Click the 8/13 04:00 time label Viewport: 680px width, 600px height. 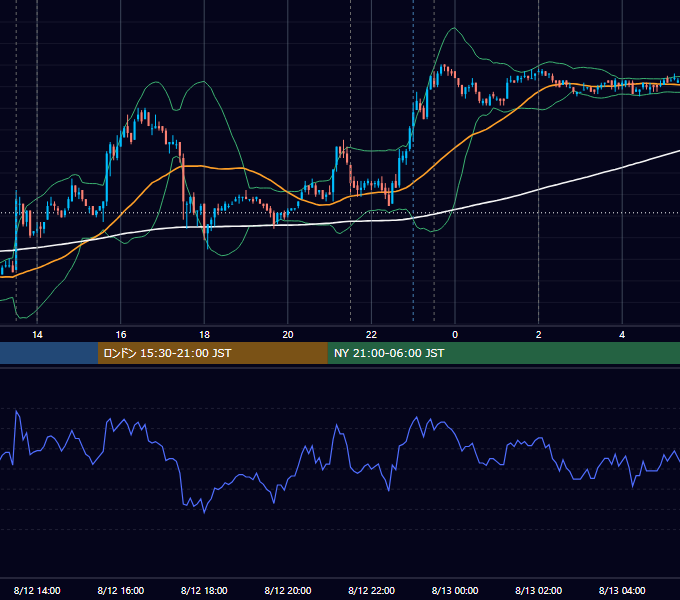point(622,590)
